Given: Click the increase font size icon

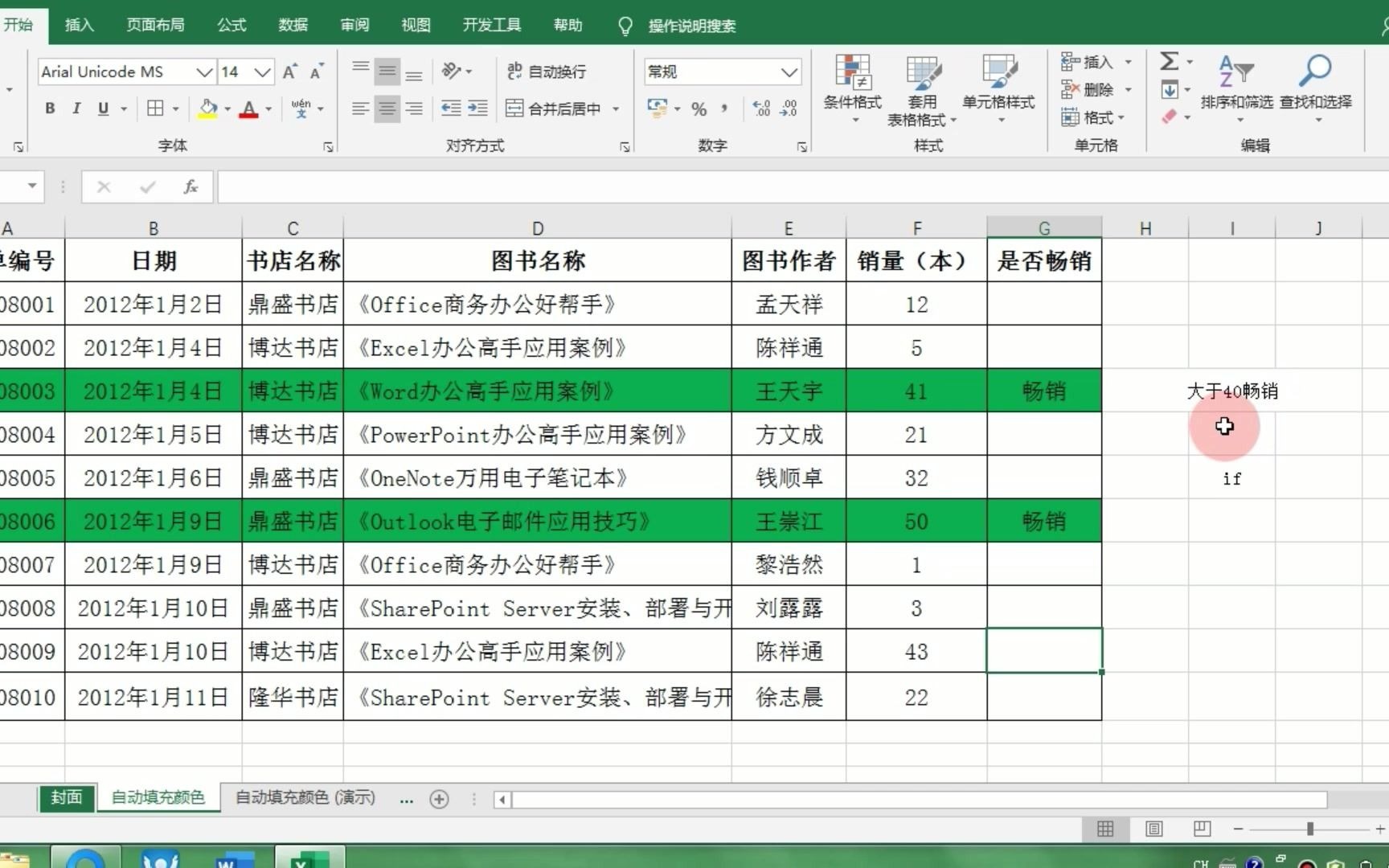Looking at the screenshot, I should (290, 72).
